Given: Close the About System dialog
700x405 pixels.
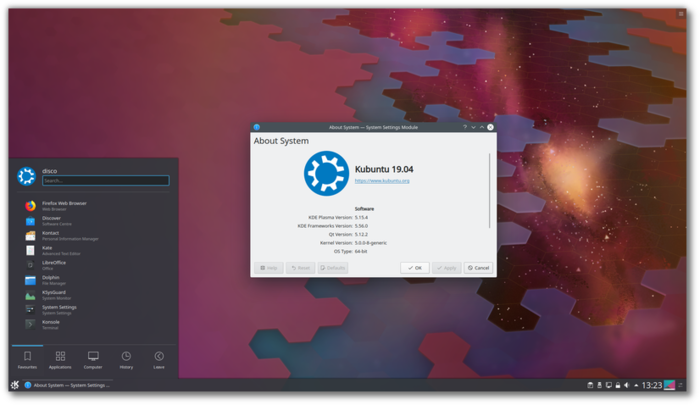Looking at the screenshot, I should [x=490, y=127].
